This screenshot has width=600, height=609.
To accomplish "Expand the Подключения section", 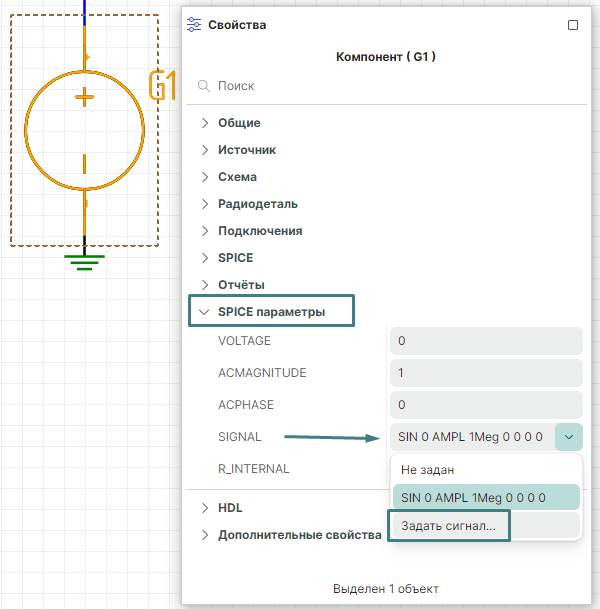I will point(205,231).
